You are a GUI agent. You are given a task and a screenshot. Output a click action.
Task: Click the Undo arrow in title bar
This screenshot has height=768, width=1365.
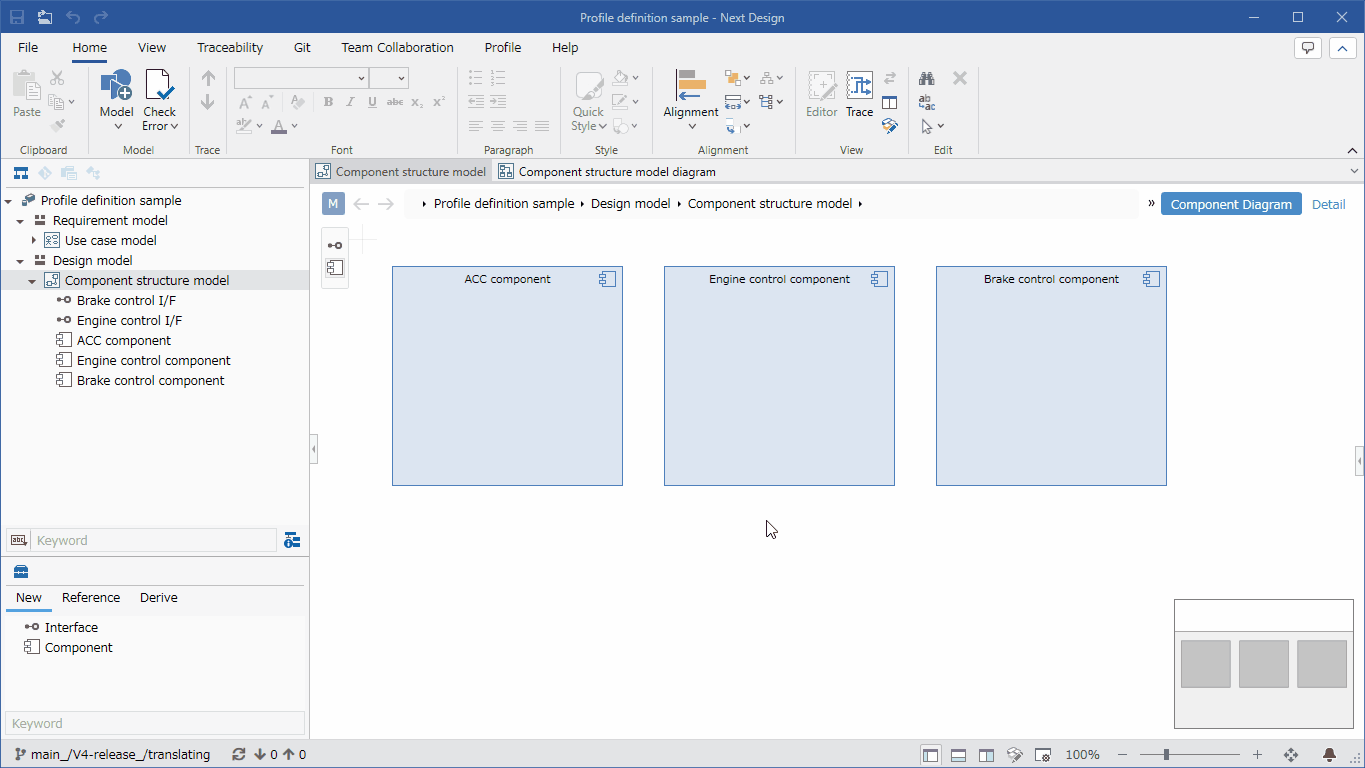pos(73,17)
